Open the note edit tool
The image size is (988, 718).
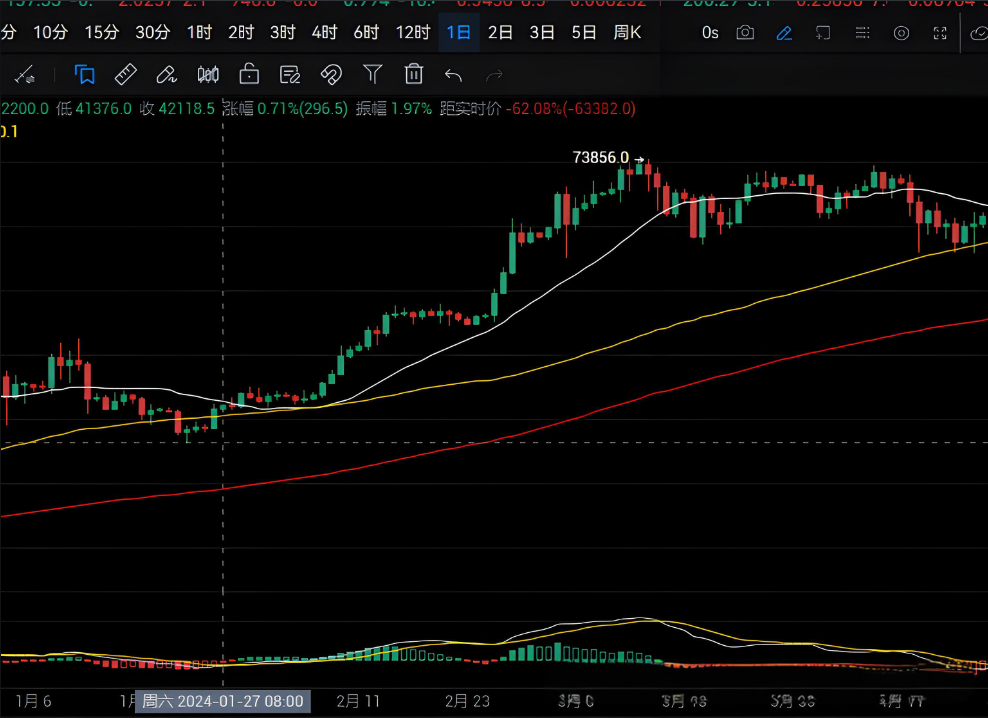(x=290, y=74)
